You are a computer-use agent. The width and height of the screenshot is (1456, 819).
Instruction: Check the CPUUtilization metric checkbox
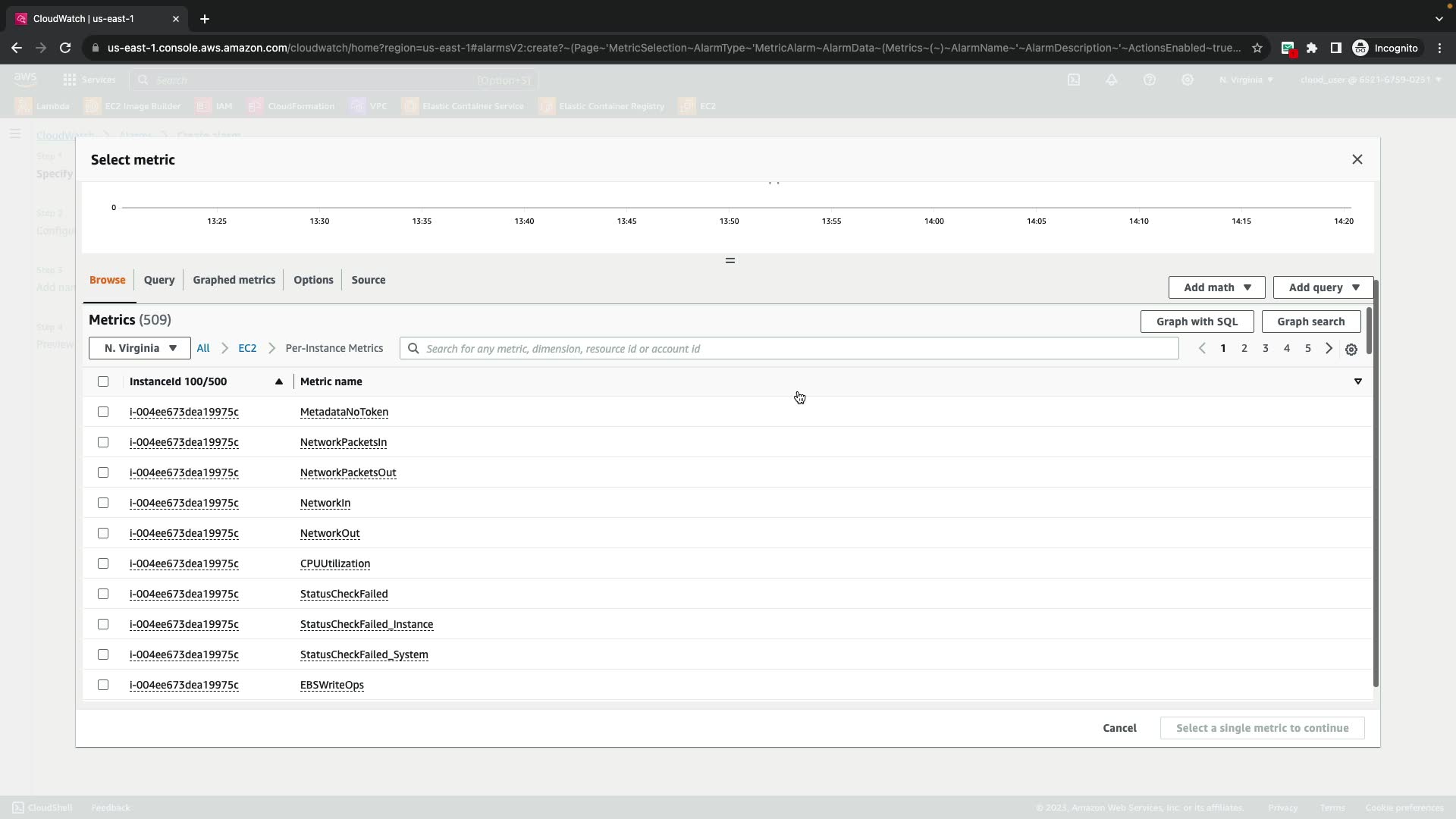pyautogui.click(x=103, y=563)
